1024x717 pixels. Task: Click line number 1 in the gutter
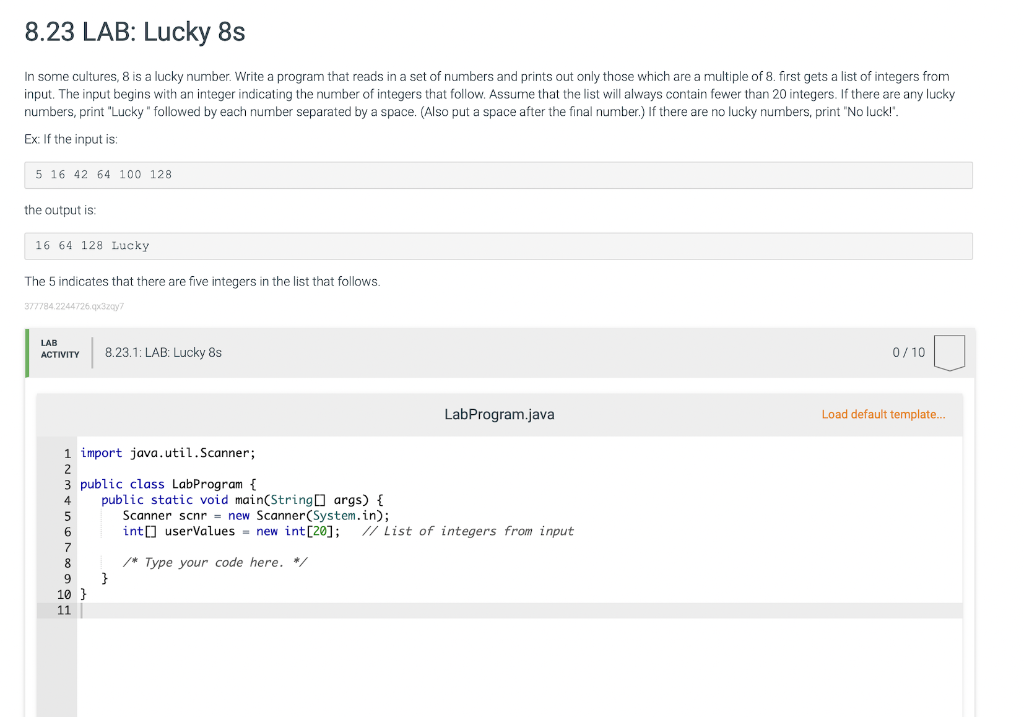[67, 453]
